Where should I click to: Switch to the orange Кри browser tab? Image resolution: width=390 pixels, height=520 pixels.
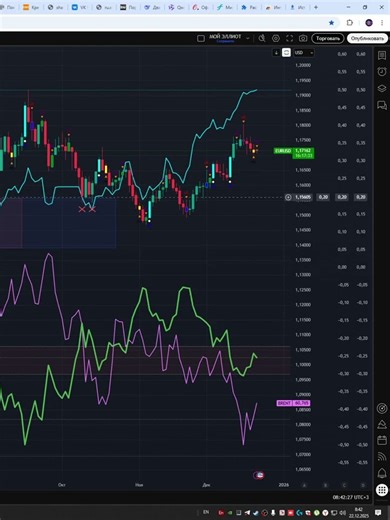click(x=31, y=7)
